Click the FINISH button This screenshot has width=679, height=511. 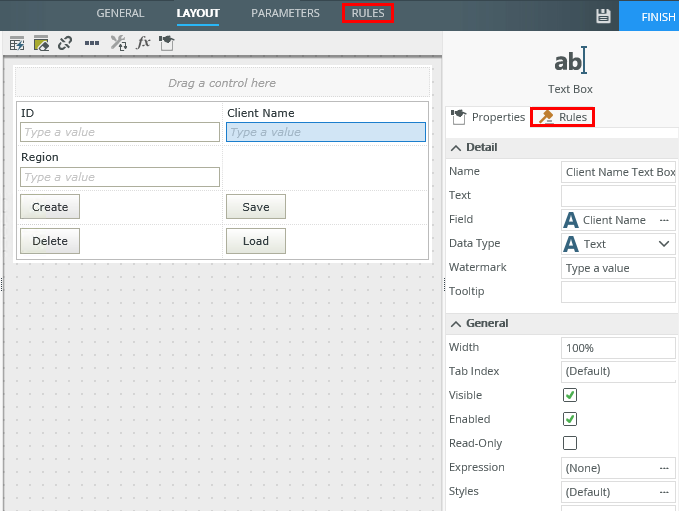650,16
